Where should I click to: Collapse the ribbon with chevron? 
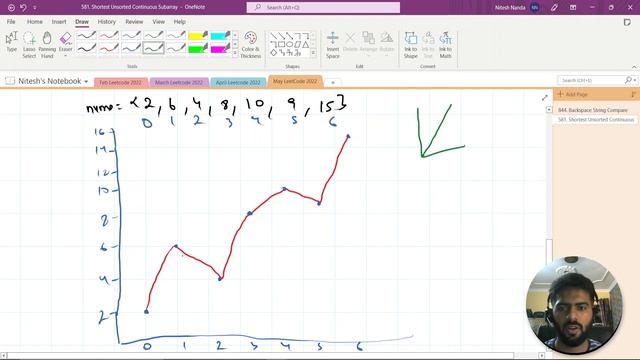(x=634, y=67)
